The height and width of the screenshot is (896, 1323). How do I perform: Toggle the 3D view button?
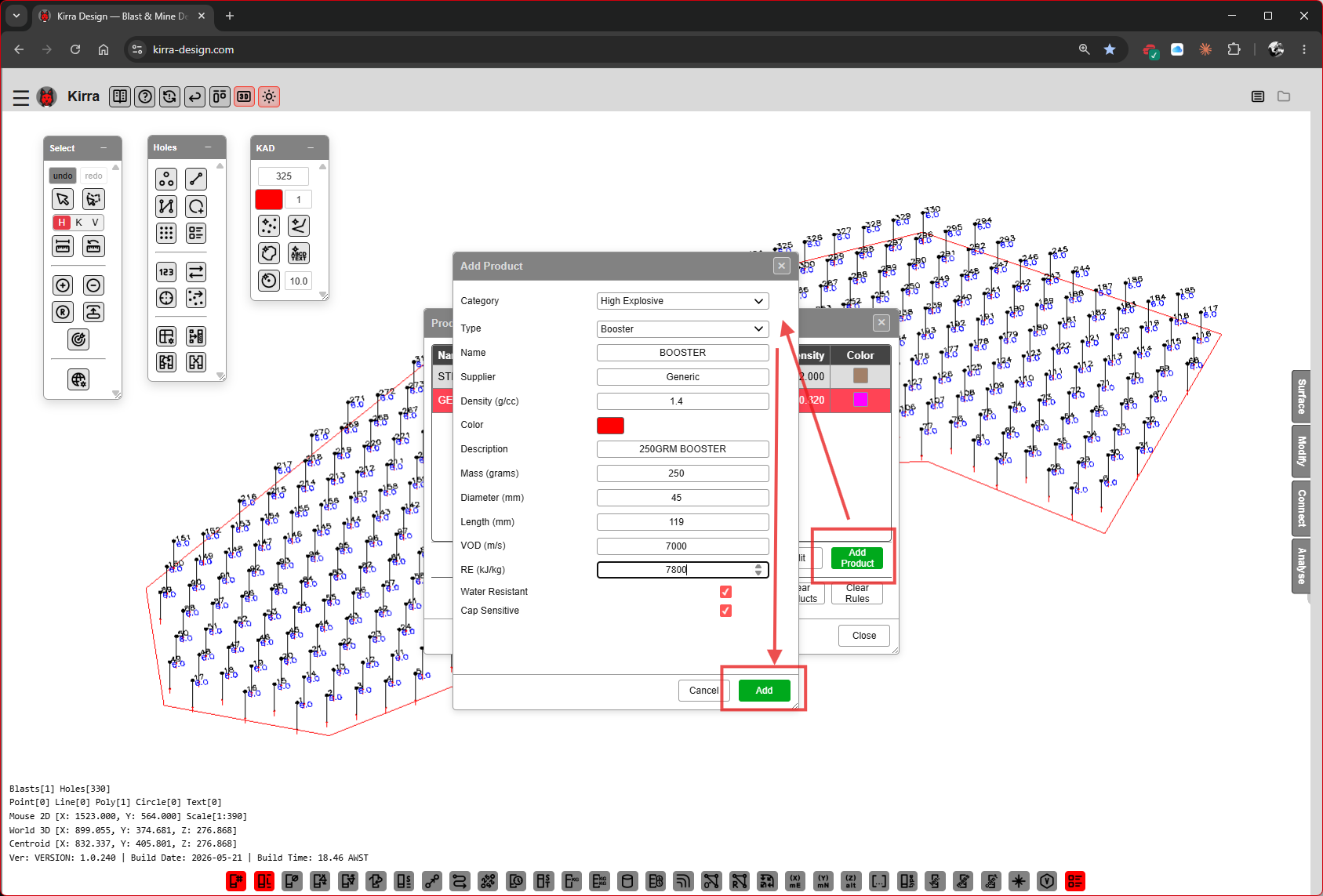click(245, 96)
